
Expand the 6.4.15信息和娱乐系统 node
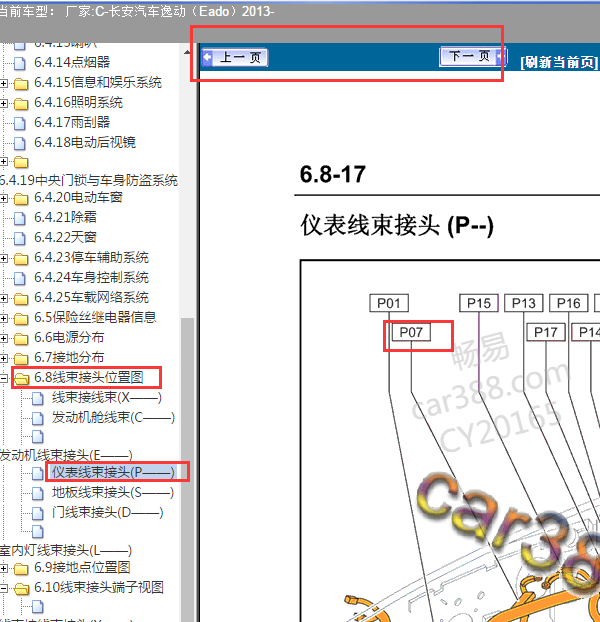(x=4, y=83)
